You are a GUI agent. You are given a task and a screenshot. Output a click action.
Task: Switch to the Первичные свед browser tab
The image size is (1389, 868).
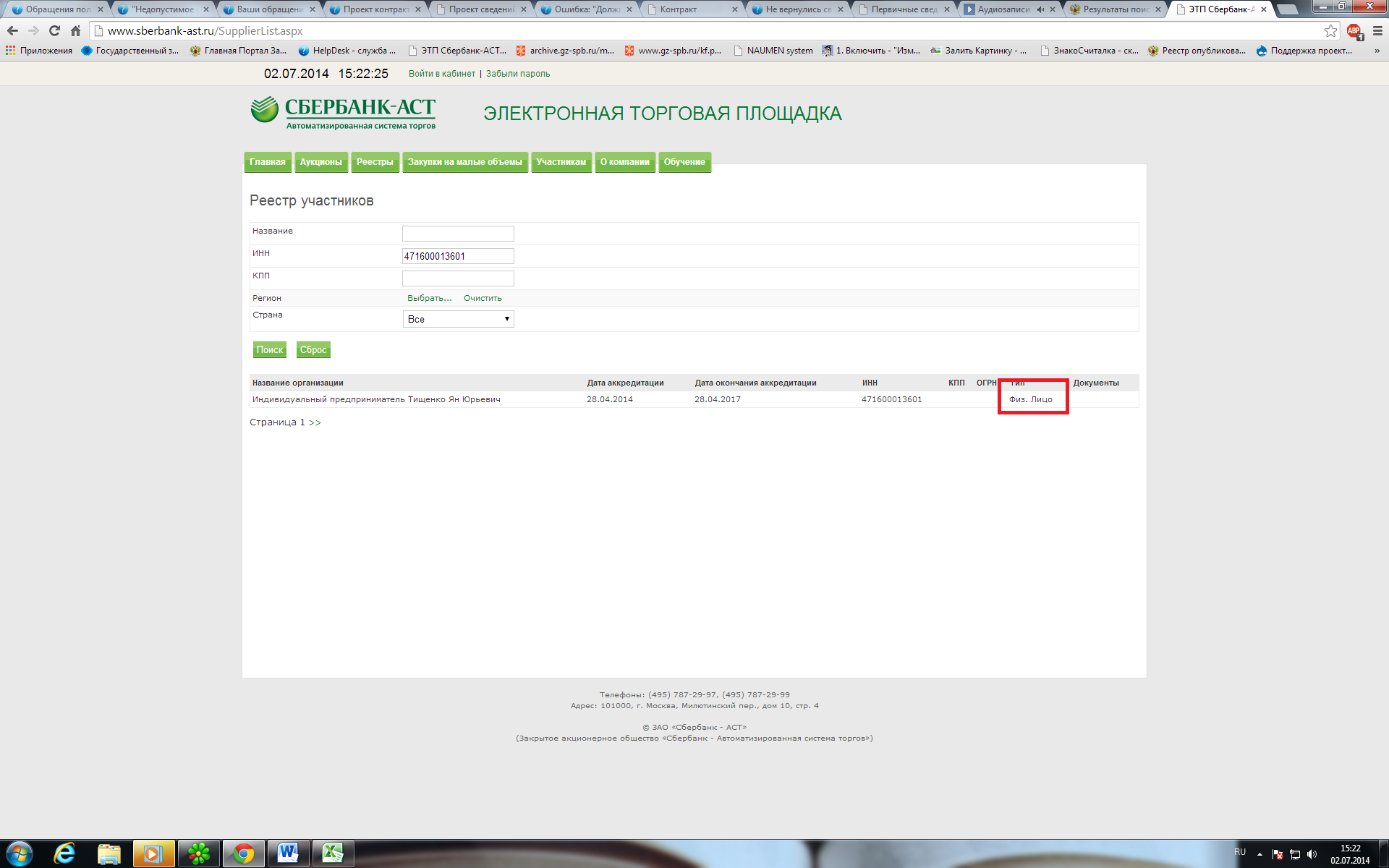coord(904,9)
